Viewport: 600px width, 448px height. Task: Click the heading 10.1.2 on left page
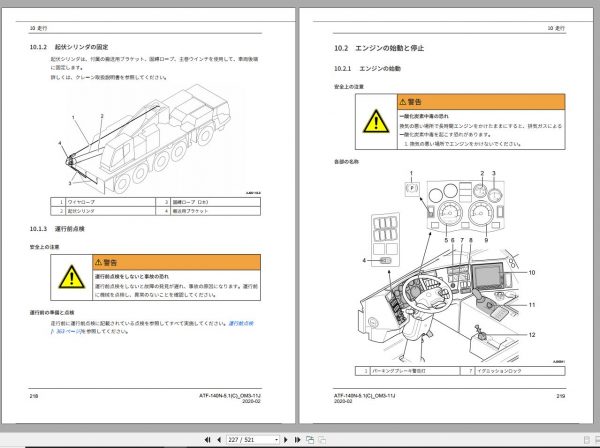69,47
